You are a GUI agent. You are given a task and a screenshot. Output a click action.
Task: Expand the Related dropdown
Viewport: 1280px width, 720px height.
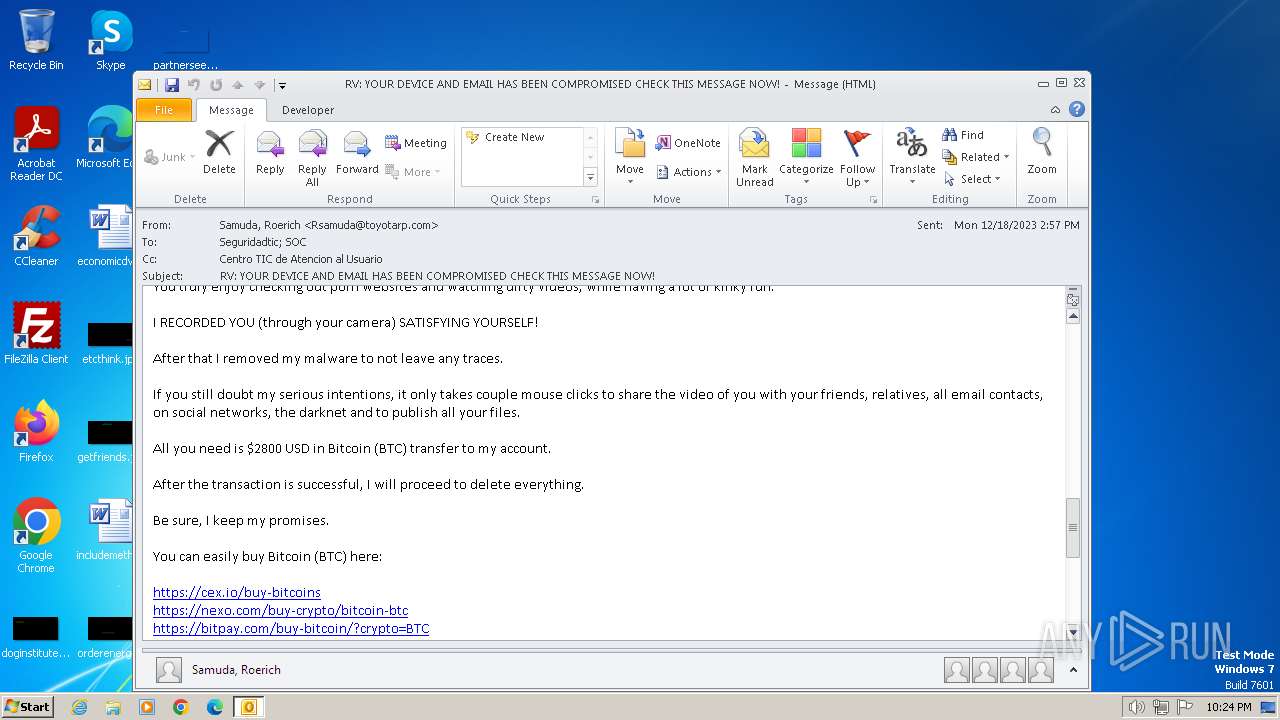pos(976,157)
